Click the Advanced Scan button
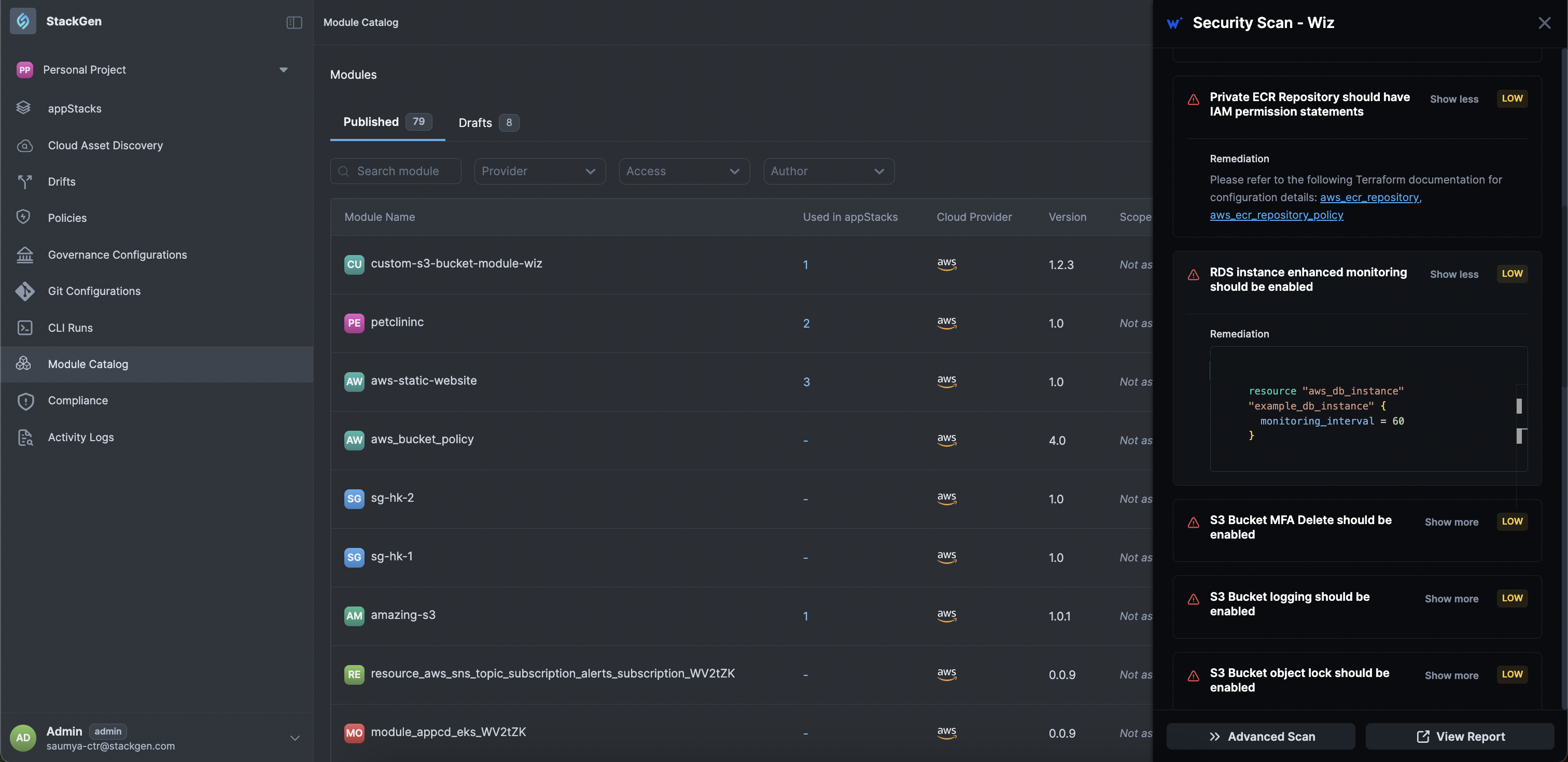The height and width of the screenshot is (762, 1568). pos(1261,737)
